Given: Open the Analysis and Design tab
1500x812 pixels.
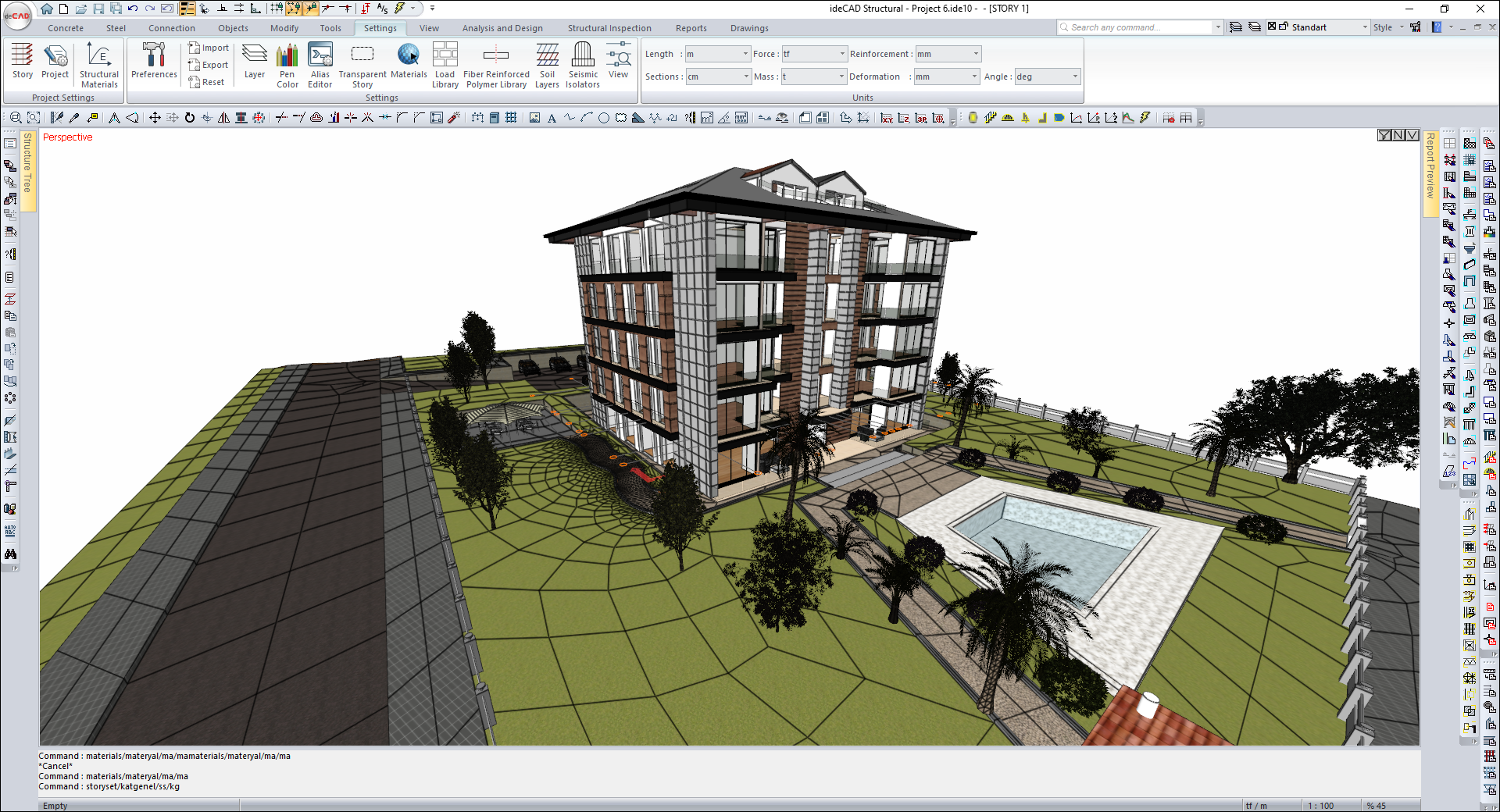Looking at the screenshot, I should 502,28.
